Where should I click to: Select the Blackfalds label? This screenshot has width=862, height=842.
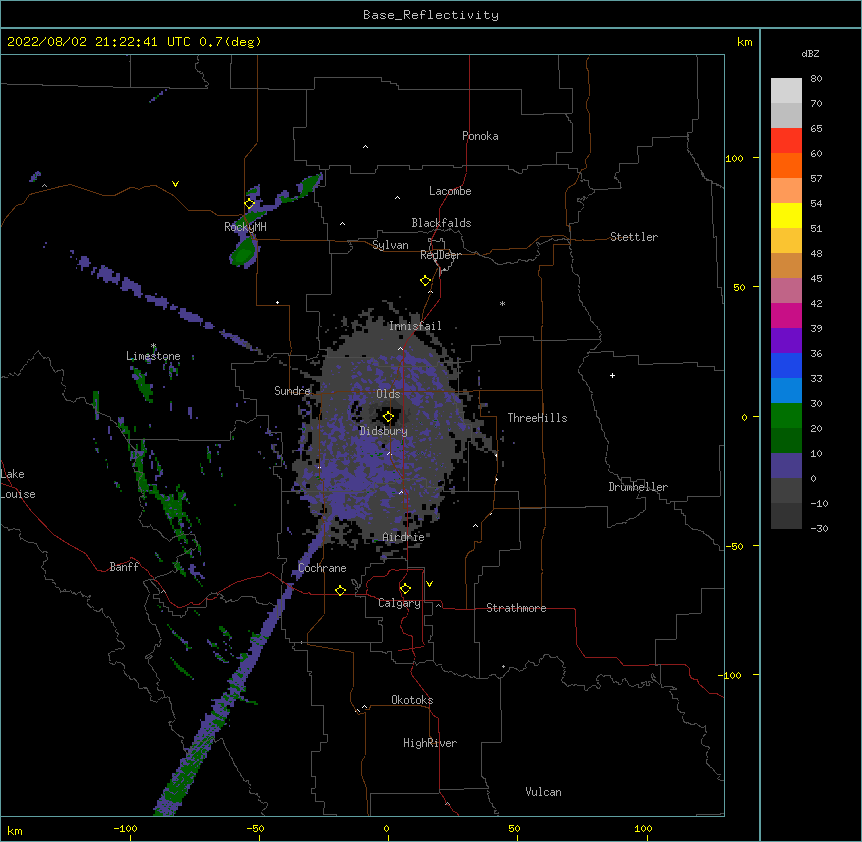click(441, 223)
